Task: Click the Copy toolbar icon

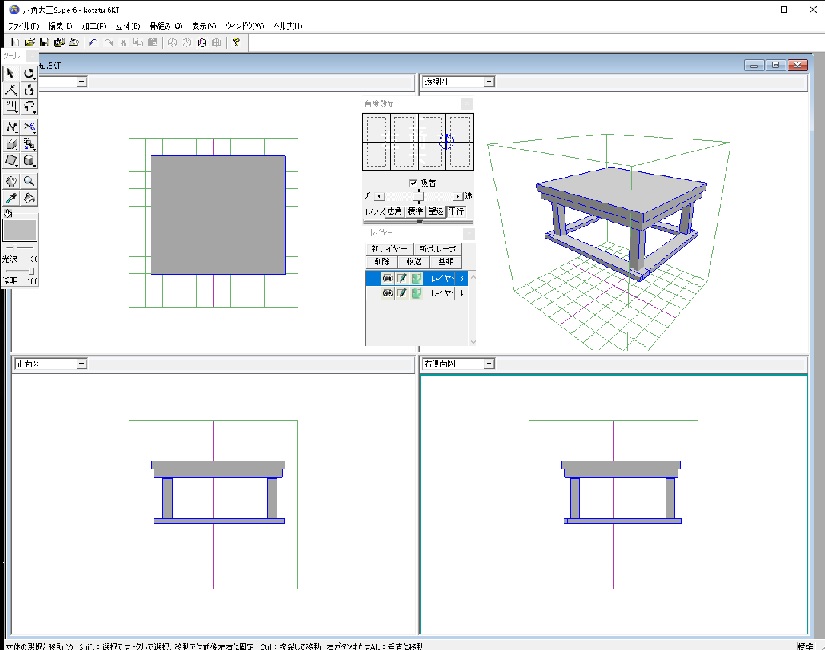Action: coord(138,43)
